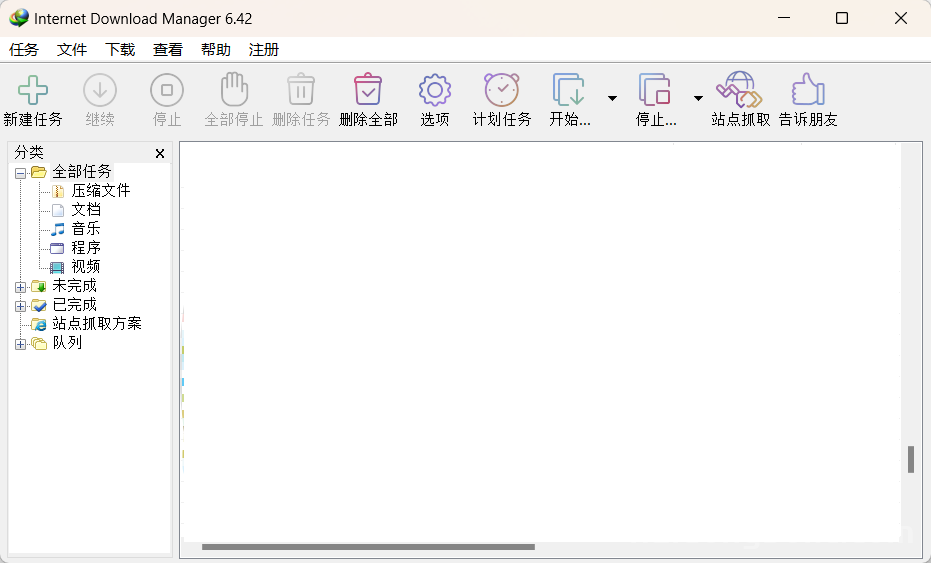Click the 分类 panel header text

[29, 153]
